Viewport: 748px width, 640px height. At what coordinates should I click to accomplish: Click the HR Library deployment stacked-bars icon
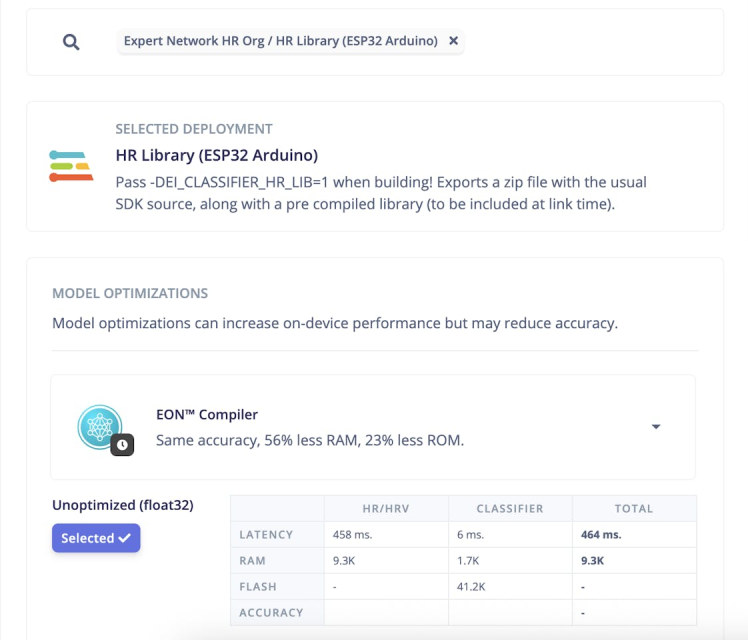[71, 165]
